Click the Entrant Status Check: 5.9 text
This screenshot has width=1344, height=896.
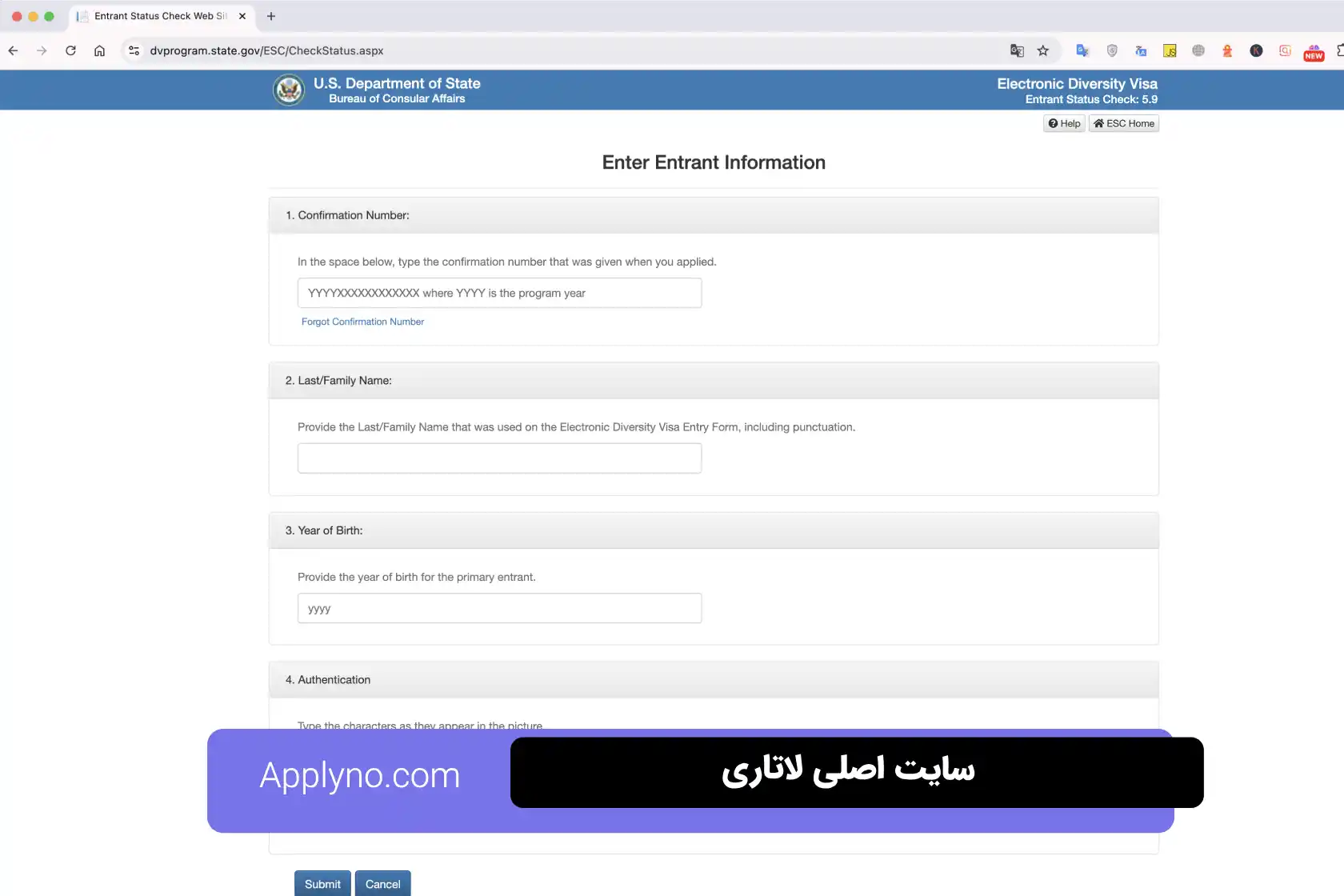click(1091, 99)
